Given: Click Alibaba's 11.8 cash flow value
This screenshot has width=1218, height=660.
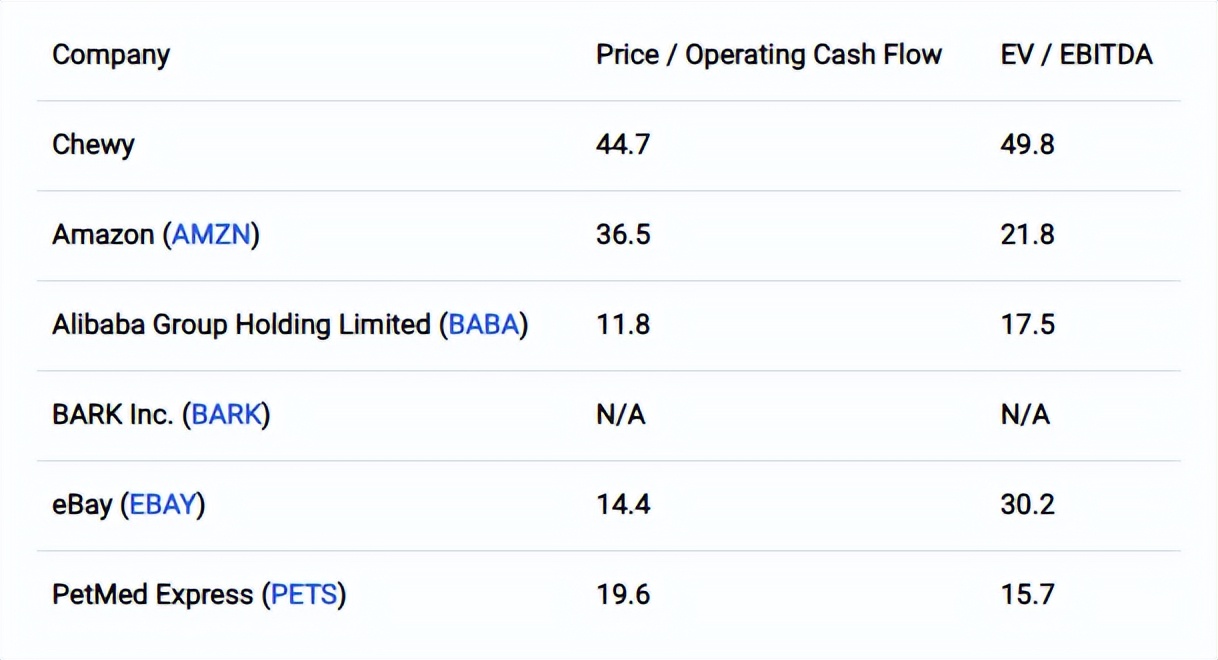Looking at the screenshot, I should pyautogui.click(x=623, y=325).
